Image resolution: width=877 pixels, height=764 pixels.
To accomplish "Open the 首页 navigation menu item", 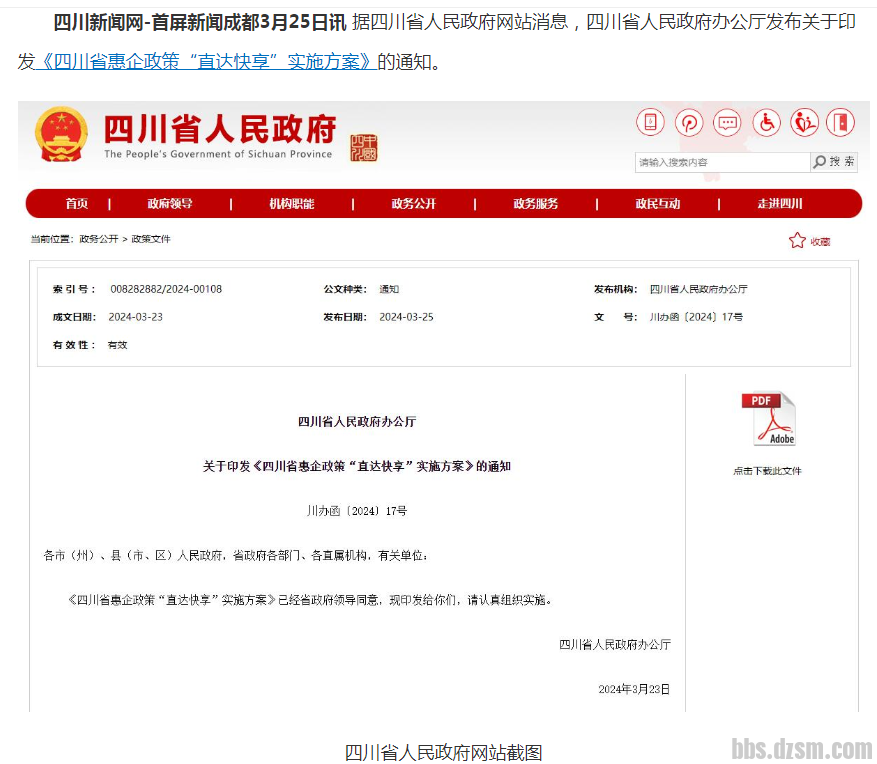I will pos(77,204).
